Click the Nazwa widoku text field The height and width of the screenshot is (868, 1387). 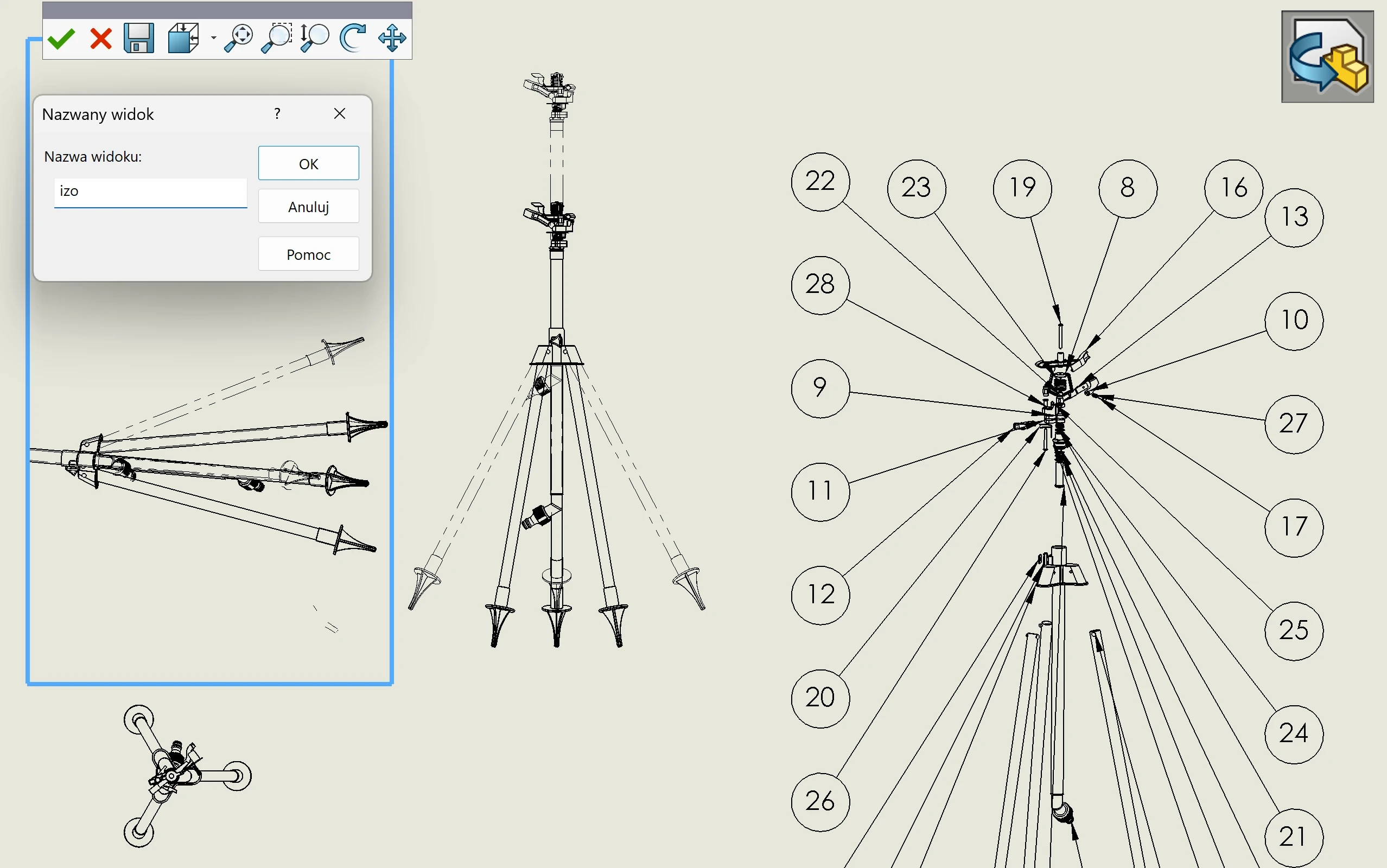[150, 192]
